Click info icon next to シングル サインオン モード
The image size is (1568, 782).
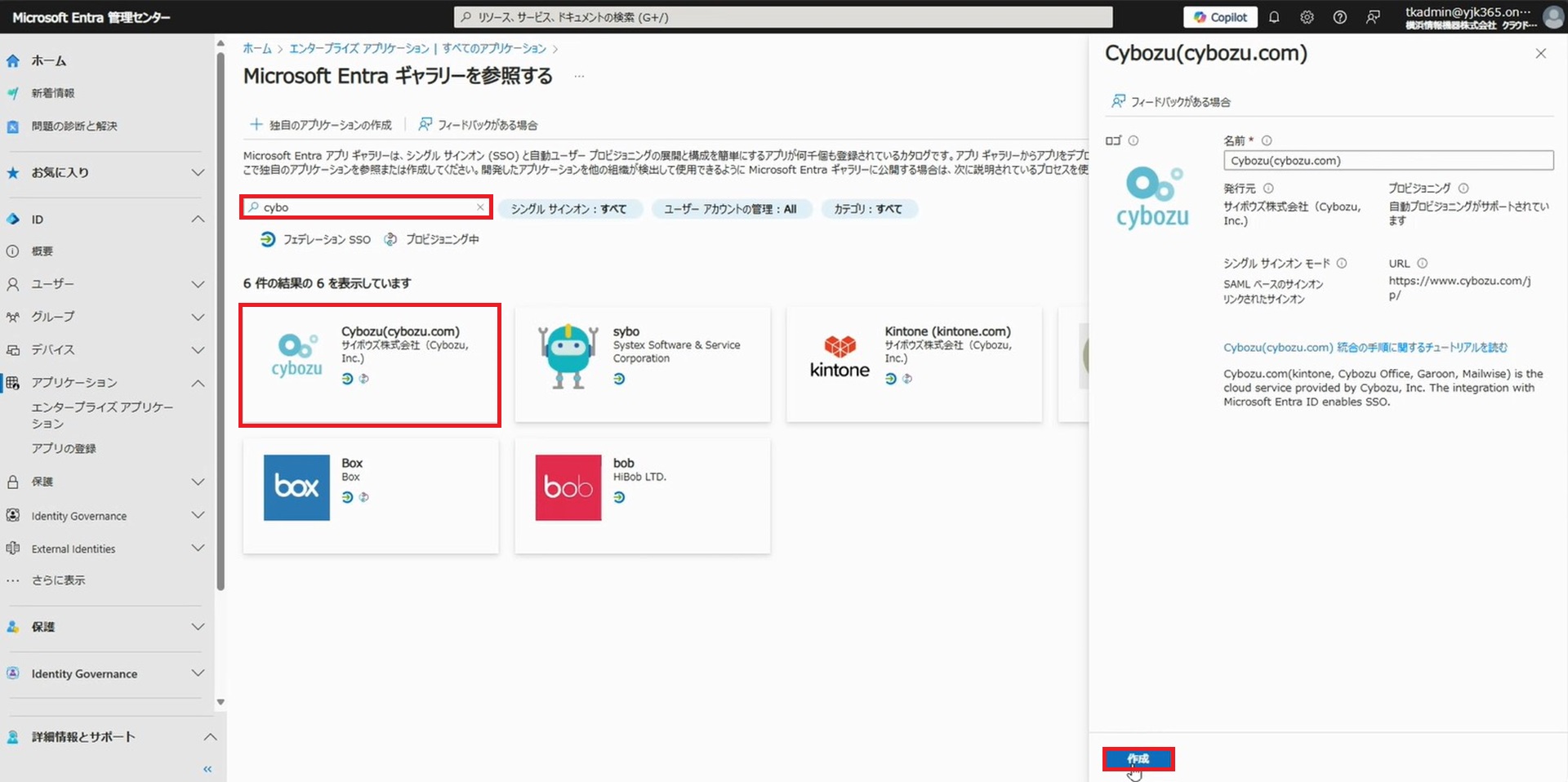click(x=1342, y=264)
